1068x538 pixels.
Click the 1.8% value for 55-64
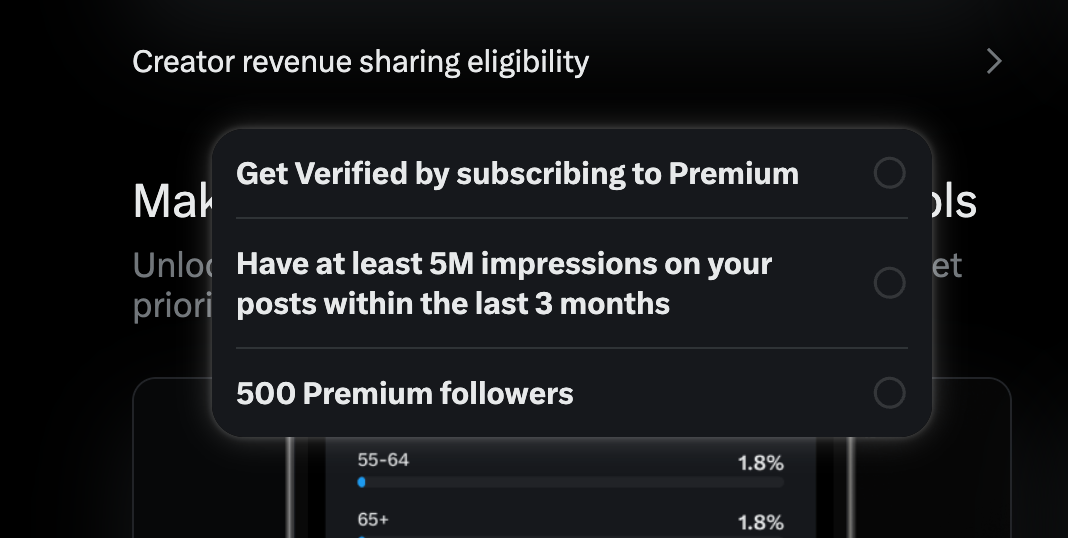760,463
